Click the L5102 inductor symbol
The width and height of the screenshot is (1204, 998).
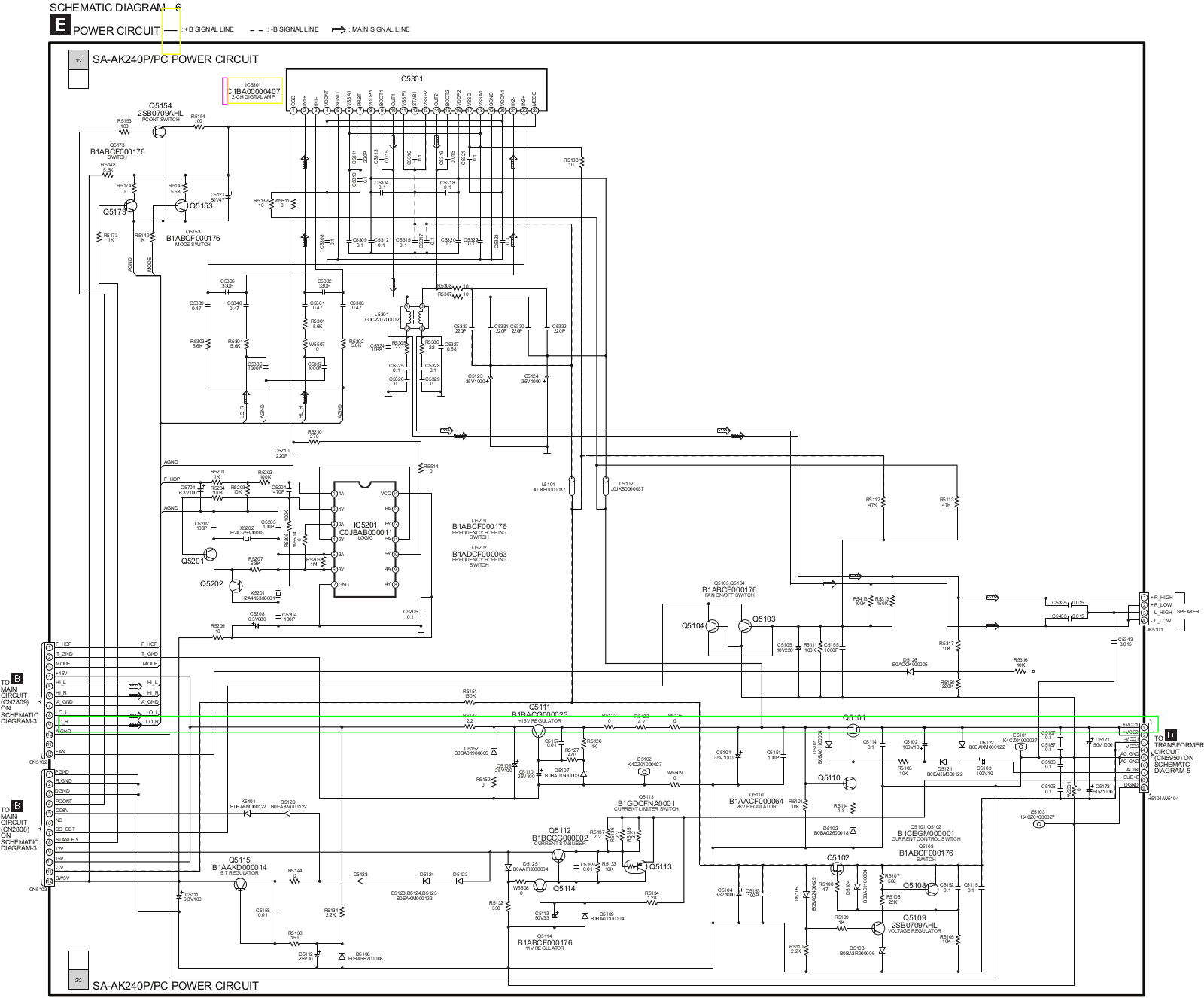605,485
